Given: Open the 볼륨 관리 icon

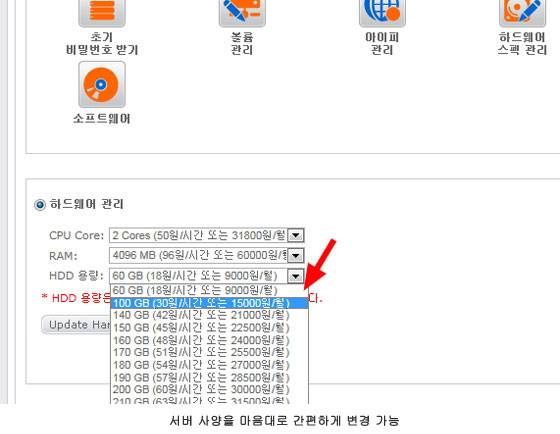Looking at the screenshot, I should tap(242, 13).
